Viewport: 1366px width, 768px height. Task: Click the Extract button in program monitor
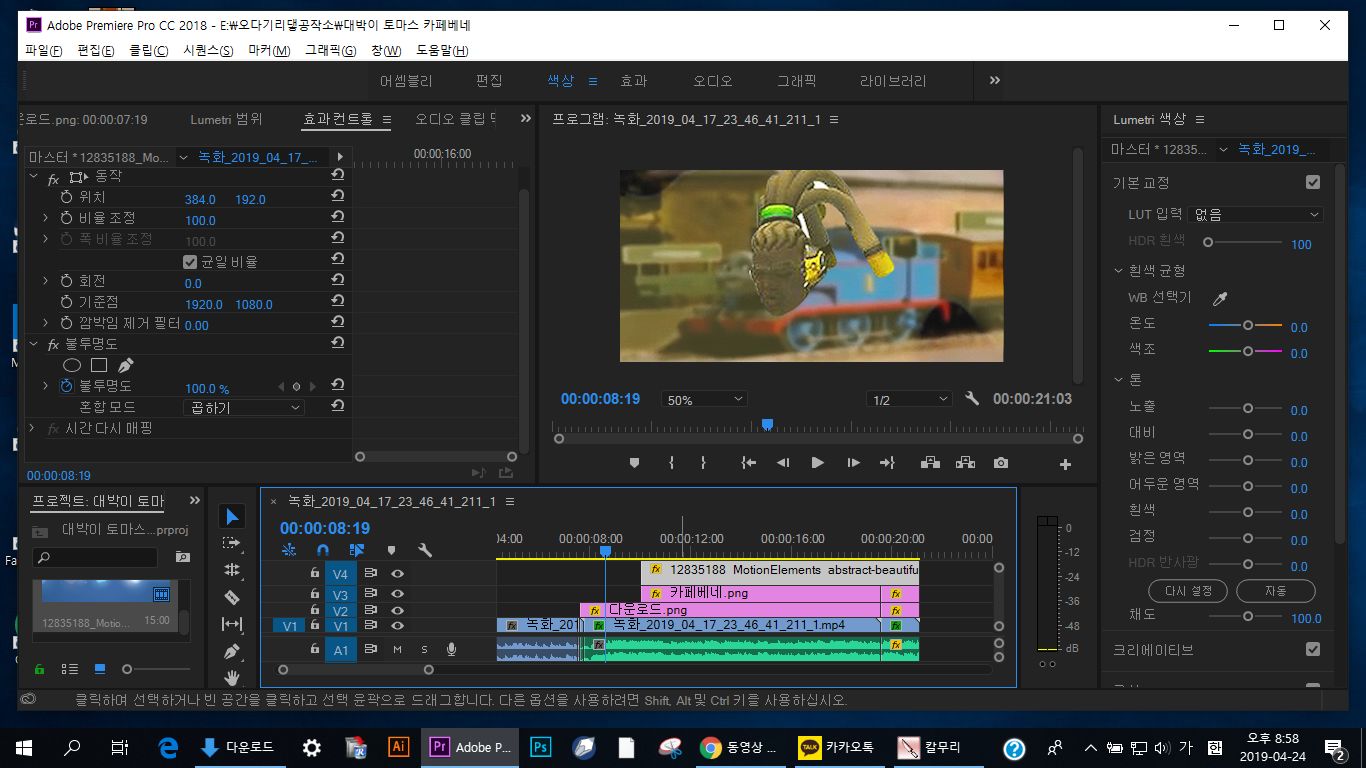965,463
